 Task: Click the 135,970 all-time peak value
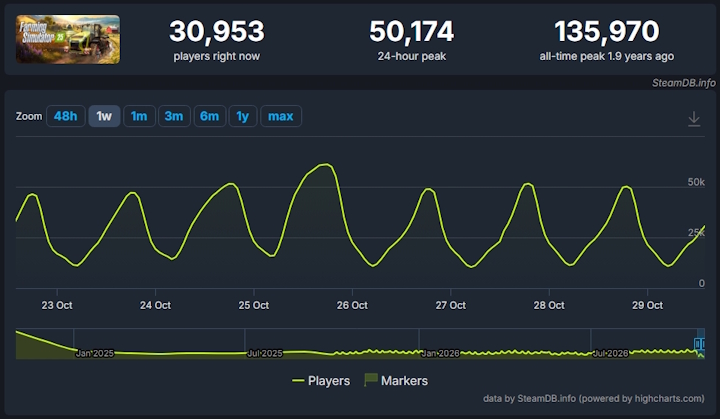[x=607, y=31]
